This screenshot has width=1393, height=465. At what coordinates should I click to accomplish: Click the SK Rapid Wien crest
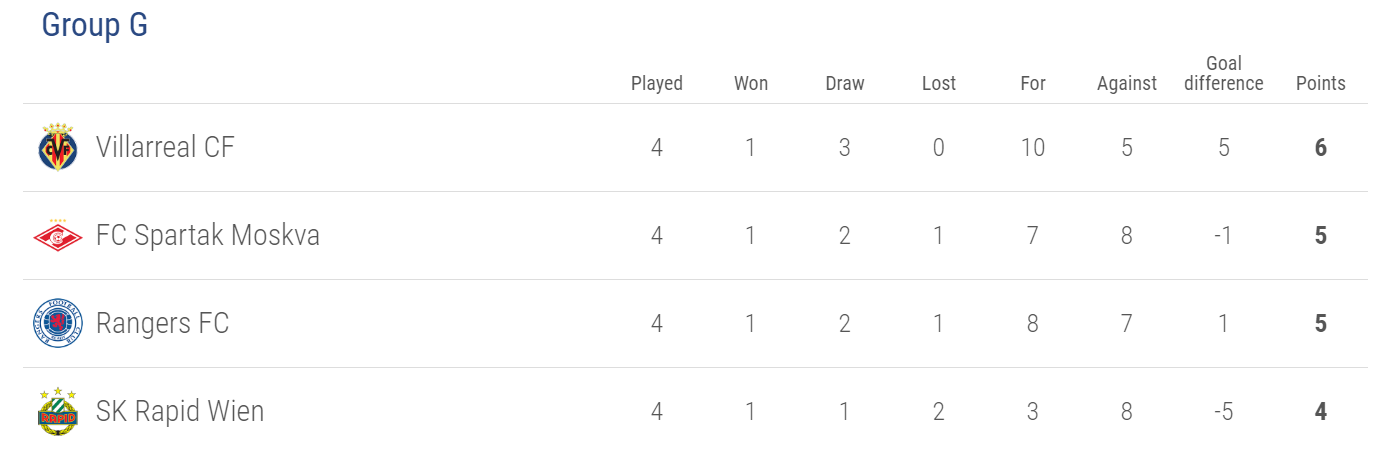tap(58, 411)
